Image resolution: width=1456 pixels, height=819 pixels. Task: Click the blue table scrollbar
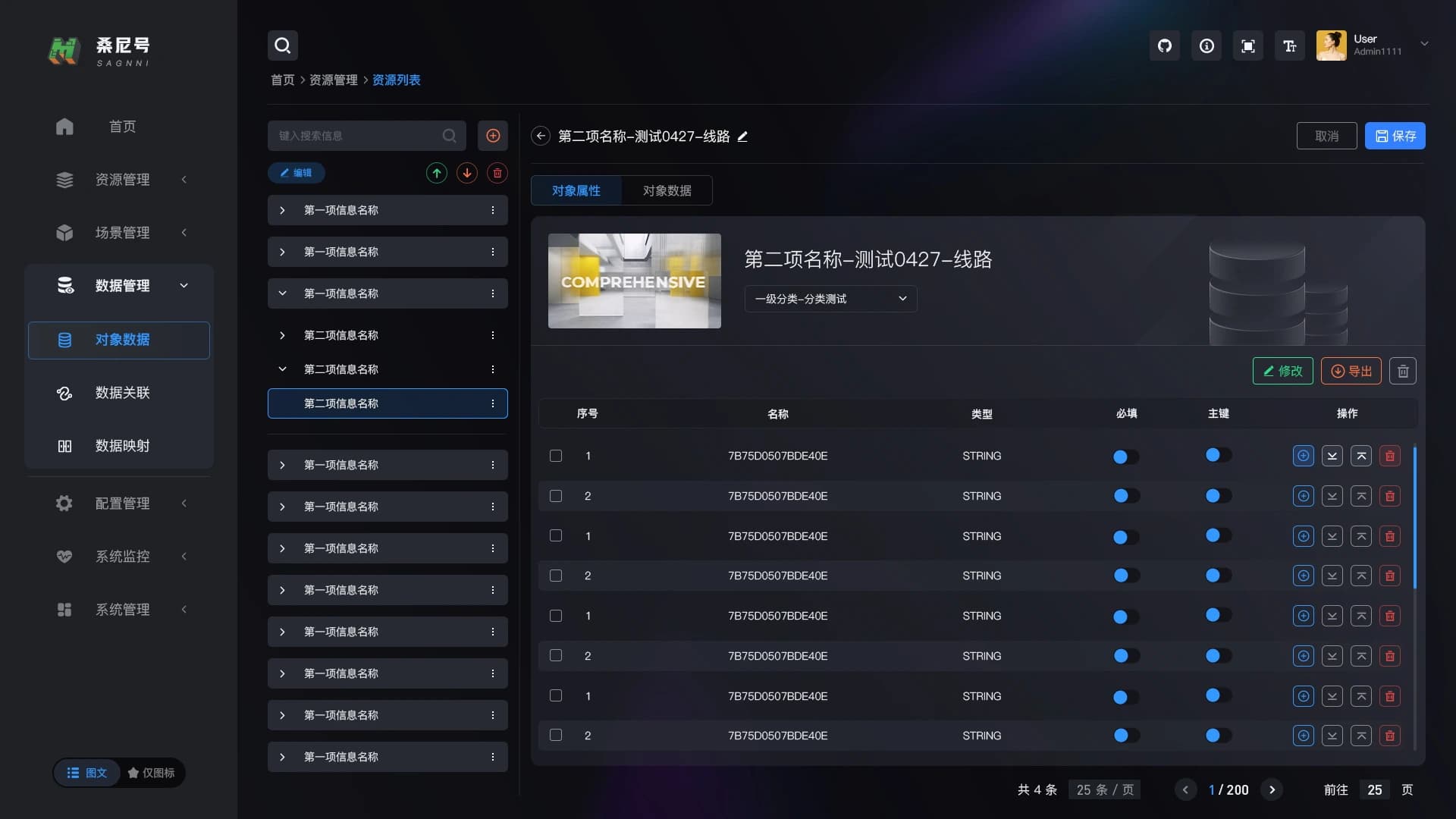click(1415, 517)
